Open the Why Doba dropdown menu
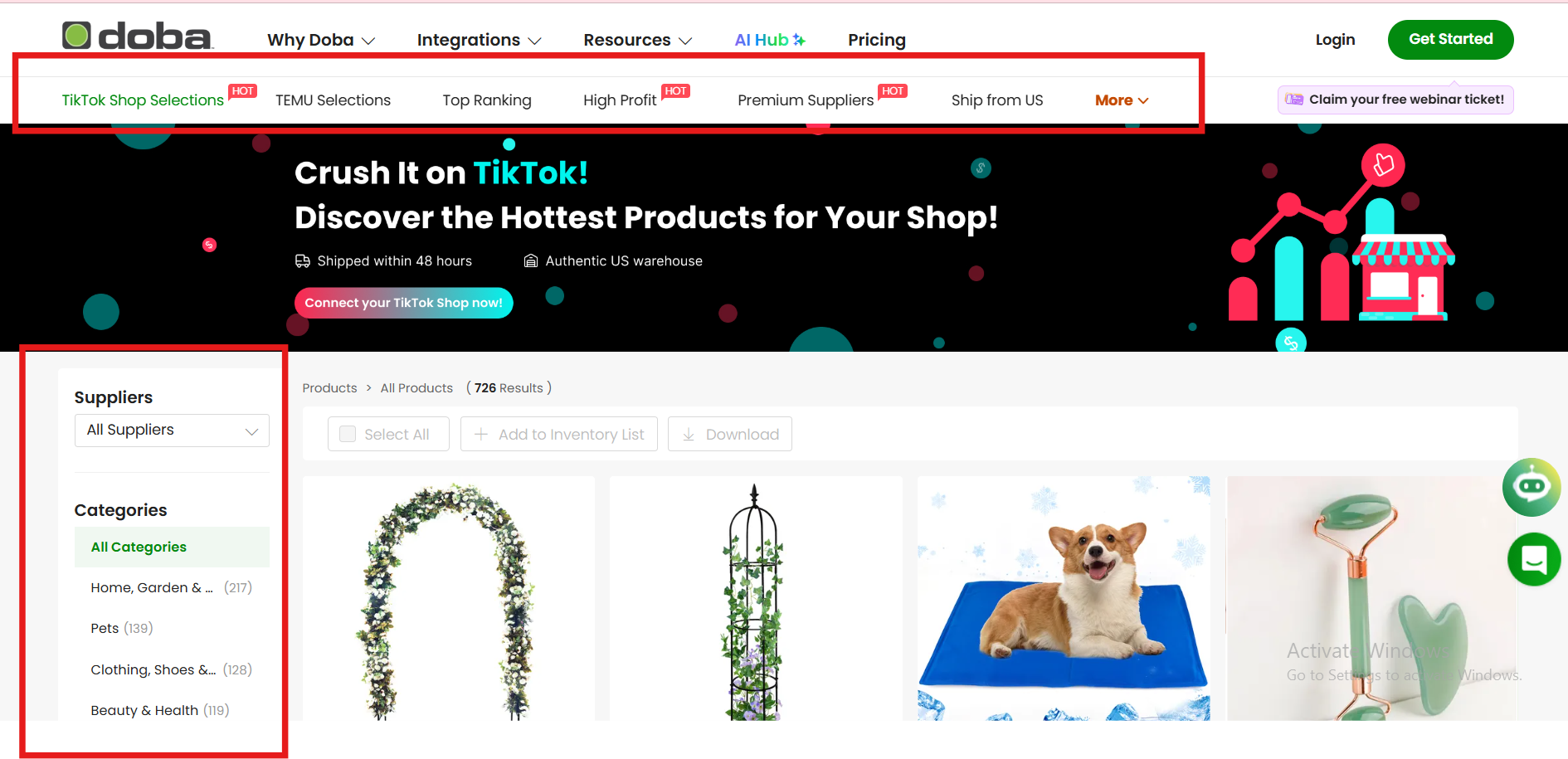The image size is (1568, 759). [321, 40]
